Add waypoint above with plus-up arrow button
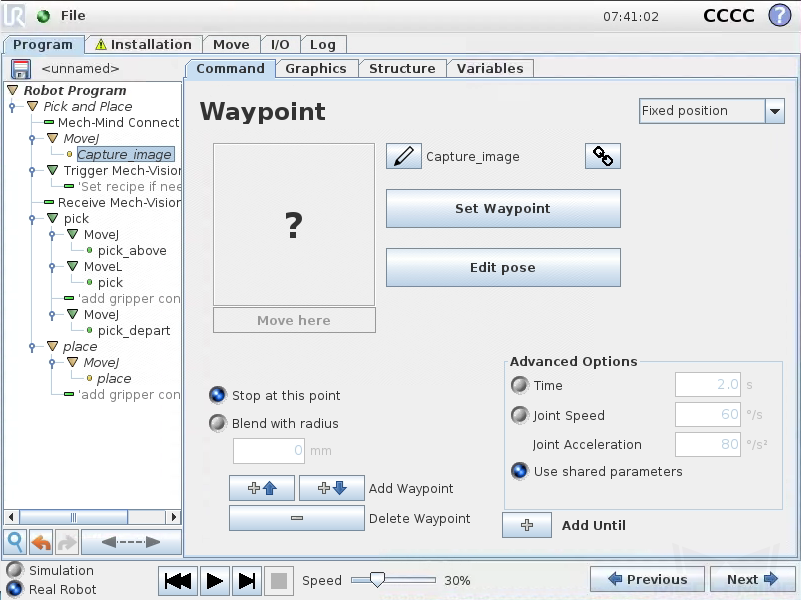 coord(262,488)
